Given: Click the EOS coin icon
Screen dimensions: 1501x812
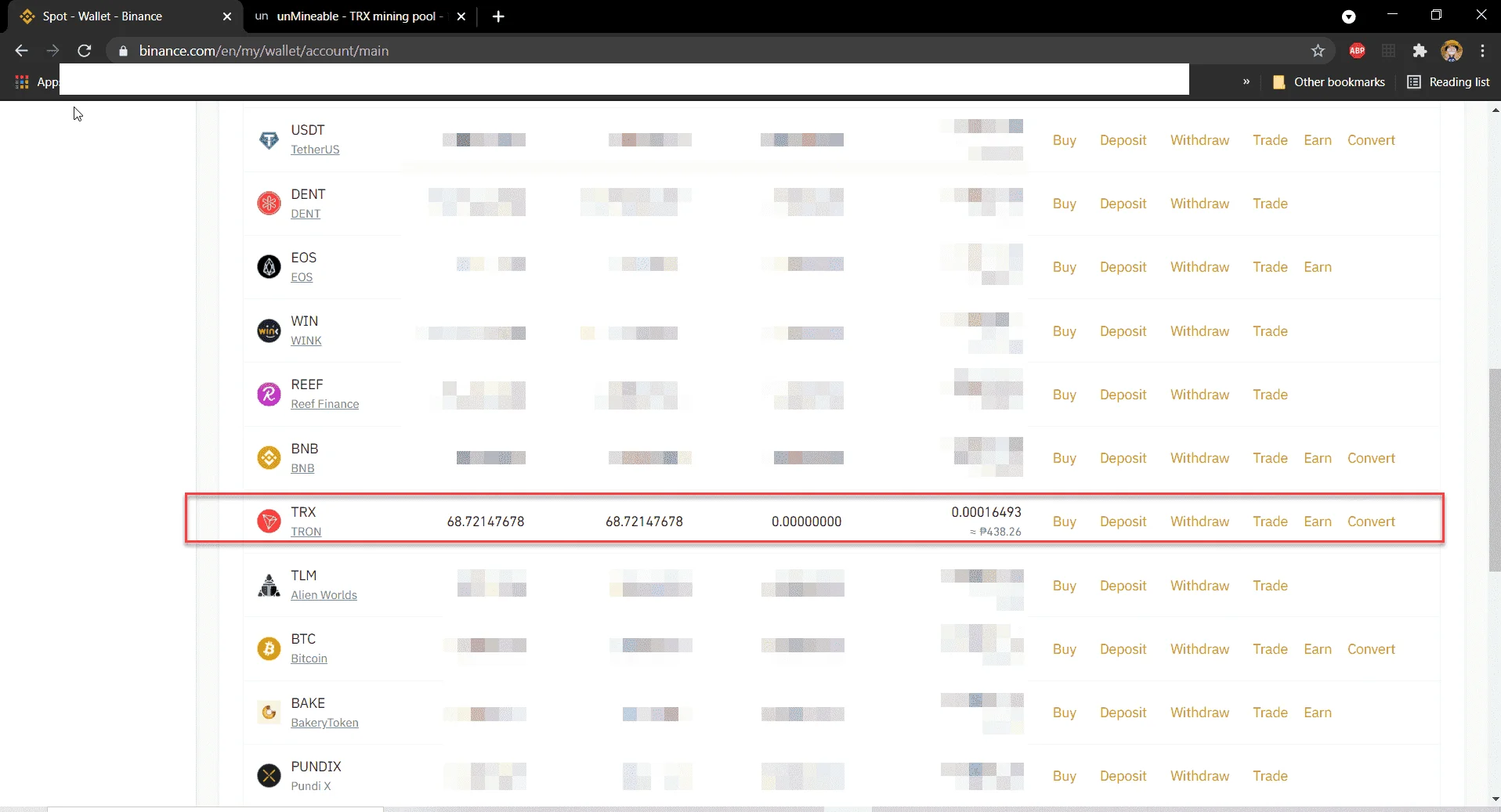Looking at the screenshot, I should click(x=269, y=267).
